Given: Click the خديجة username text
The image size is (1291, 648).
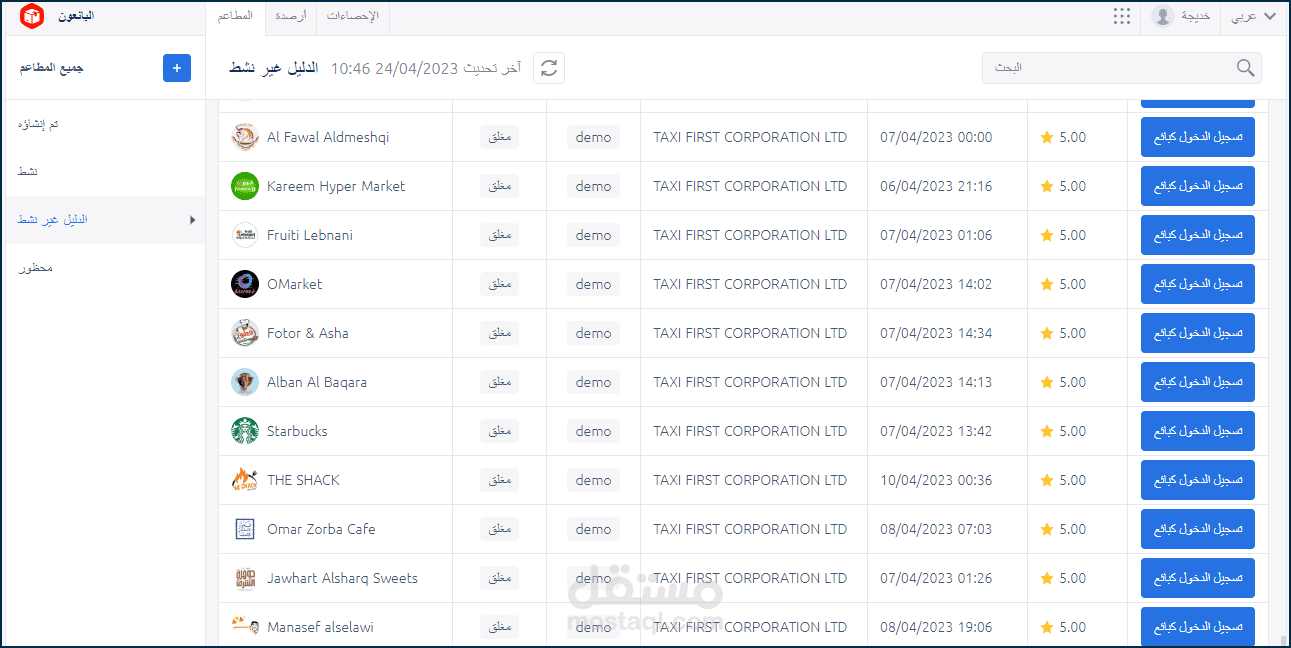Looking at the screenshot, I should (x=1195, y=16).
